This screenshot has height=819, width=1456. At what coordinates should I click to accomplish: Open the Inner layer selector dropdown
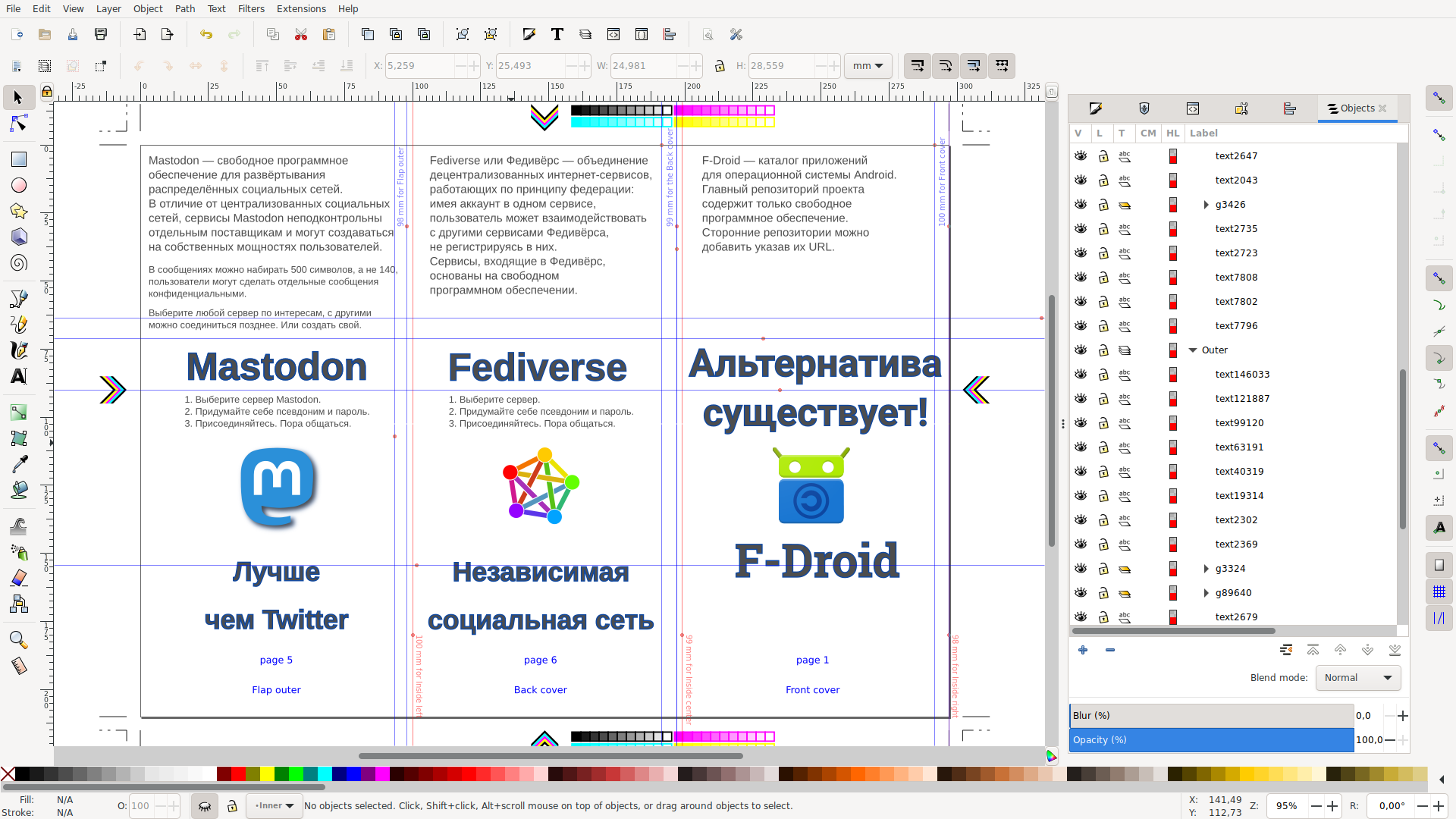coord(274,805)
